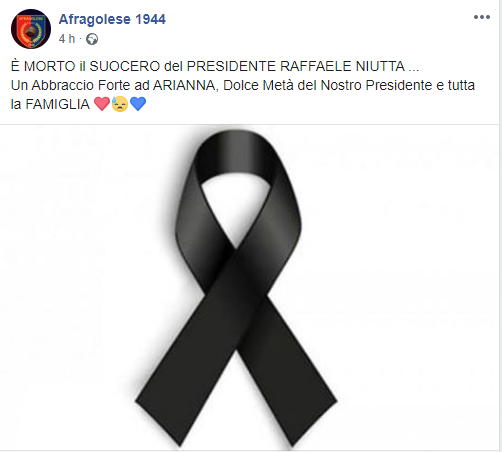Click the sad sweating face emoji
Viewport: 502px width, 452px height.
[120, 104]
